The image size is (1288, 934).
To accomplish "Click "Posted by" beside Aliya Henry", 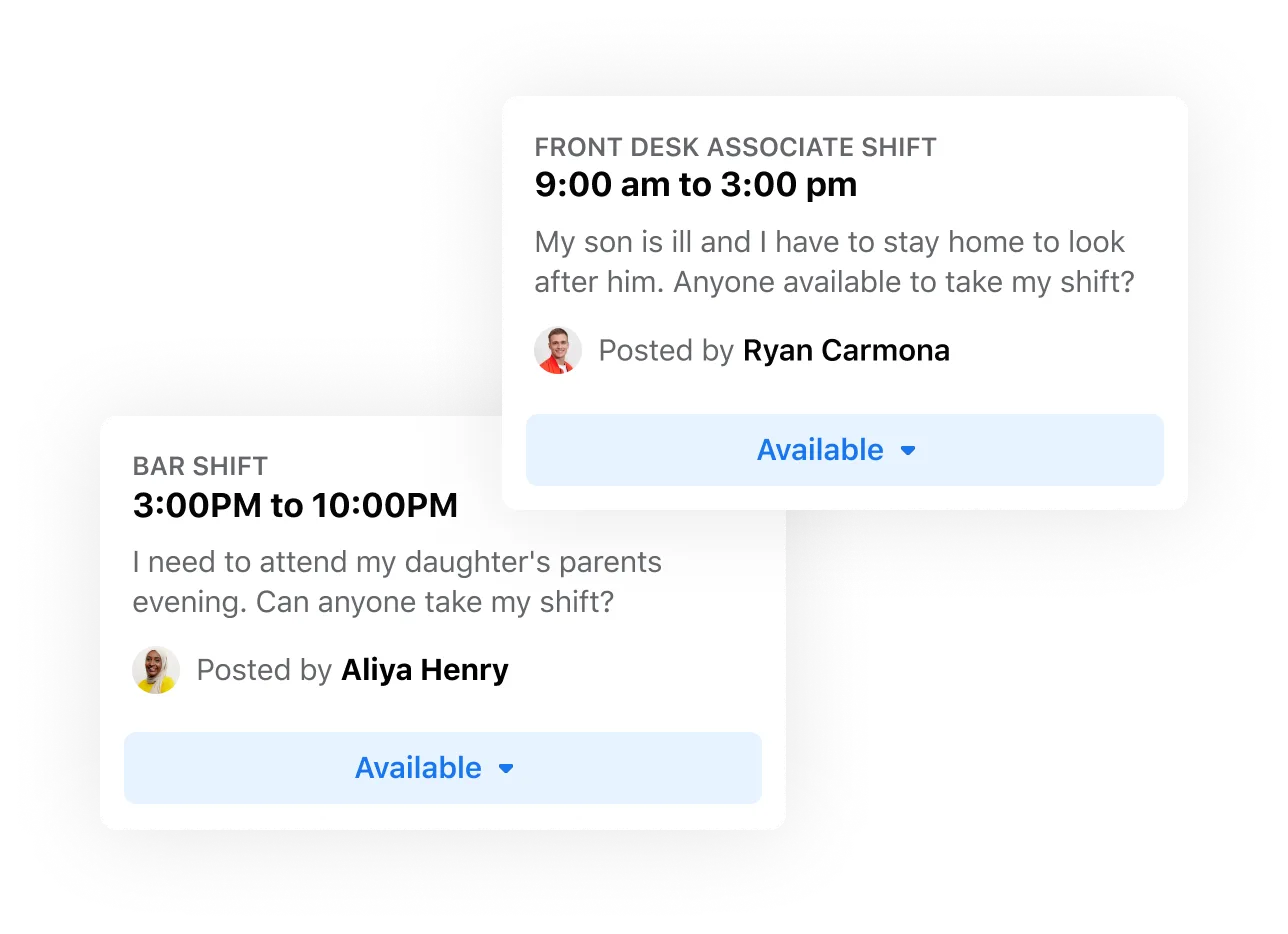I will [264, 670].
